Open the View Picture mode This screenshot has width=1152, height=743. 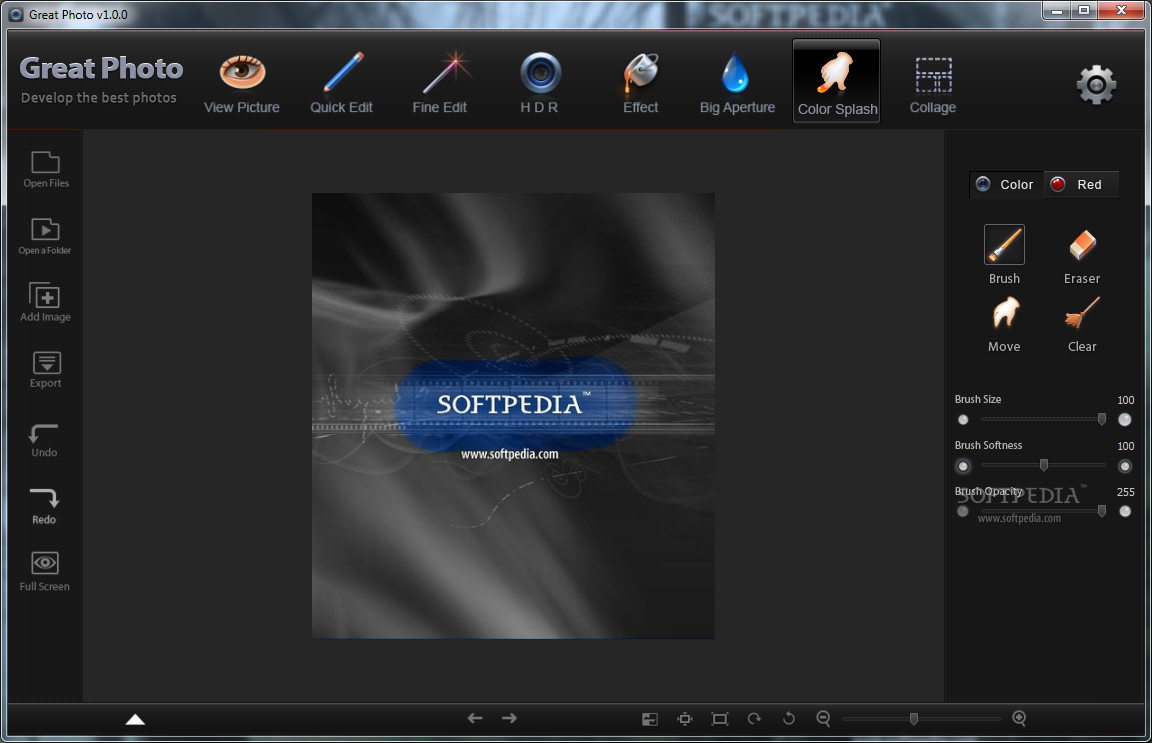(x=242, y=84)
